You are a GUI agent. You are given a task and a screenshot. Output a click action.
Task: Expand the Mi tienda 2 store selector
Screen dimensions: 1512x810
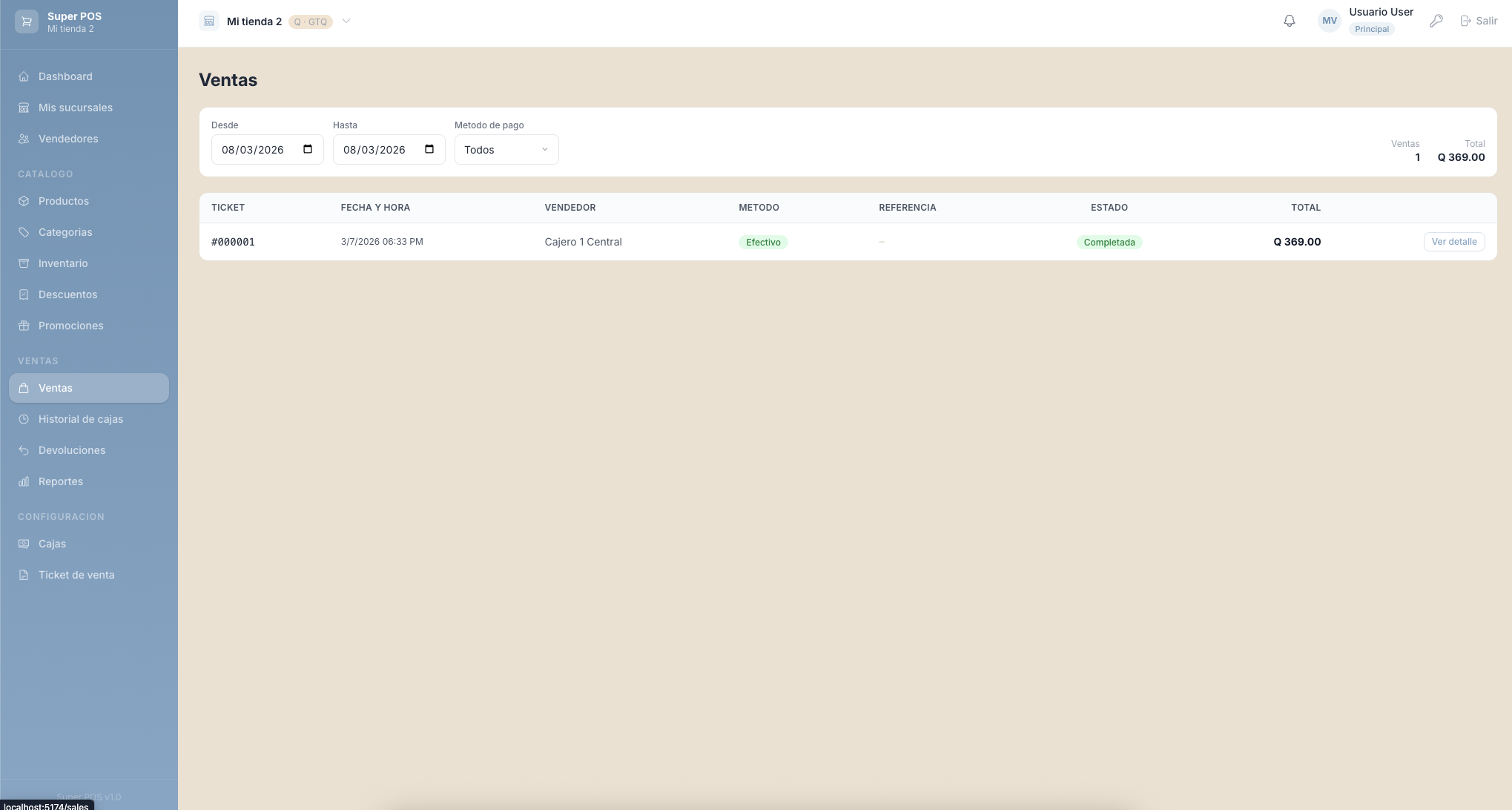coord(346,22)
